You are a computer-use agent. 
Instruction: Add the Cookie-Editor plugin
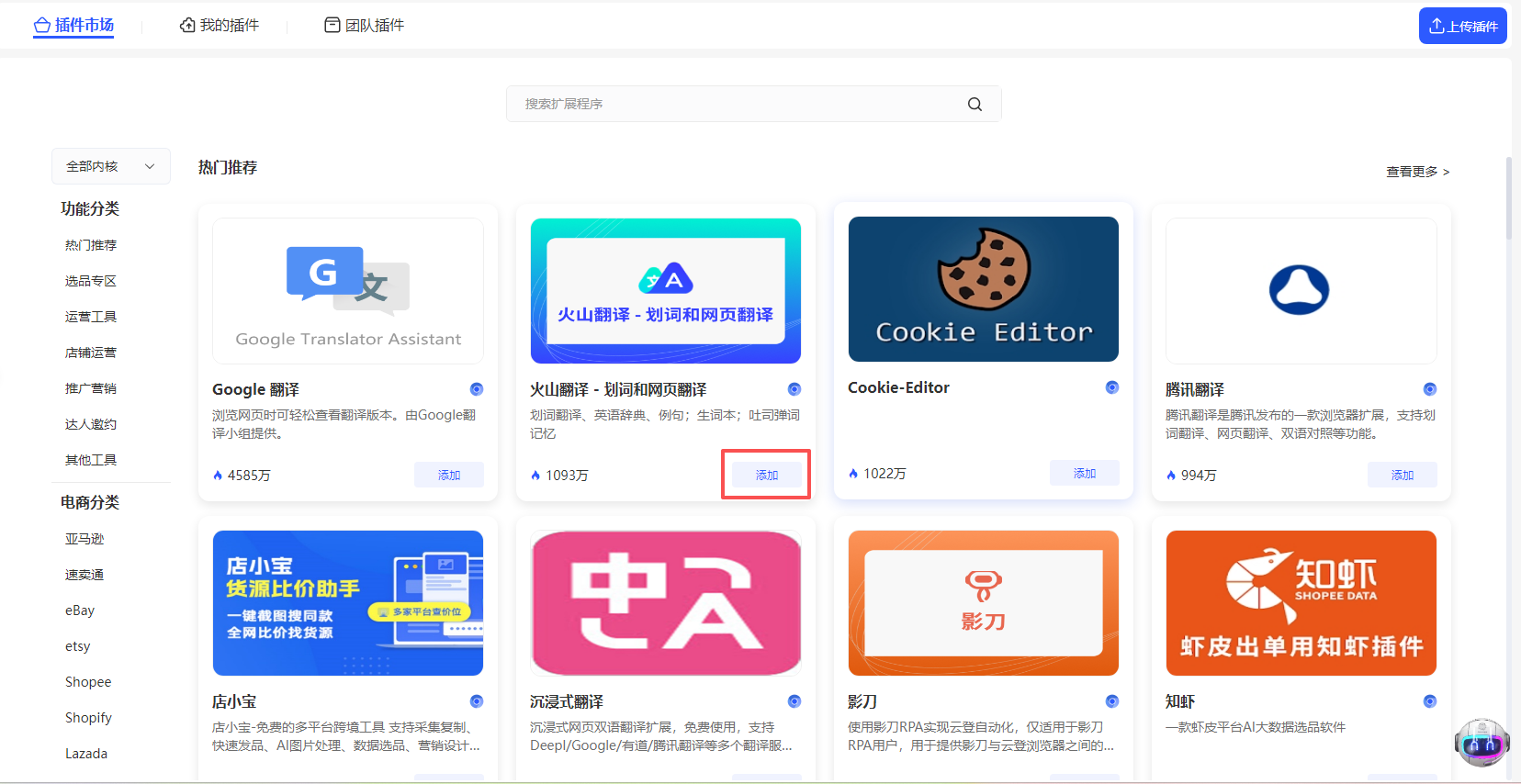coord(1085,473)
